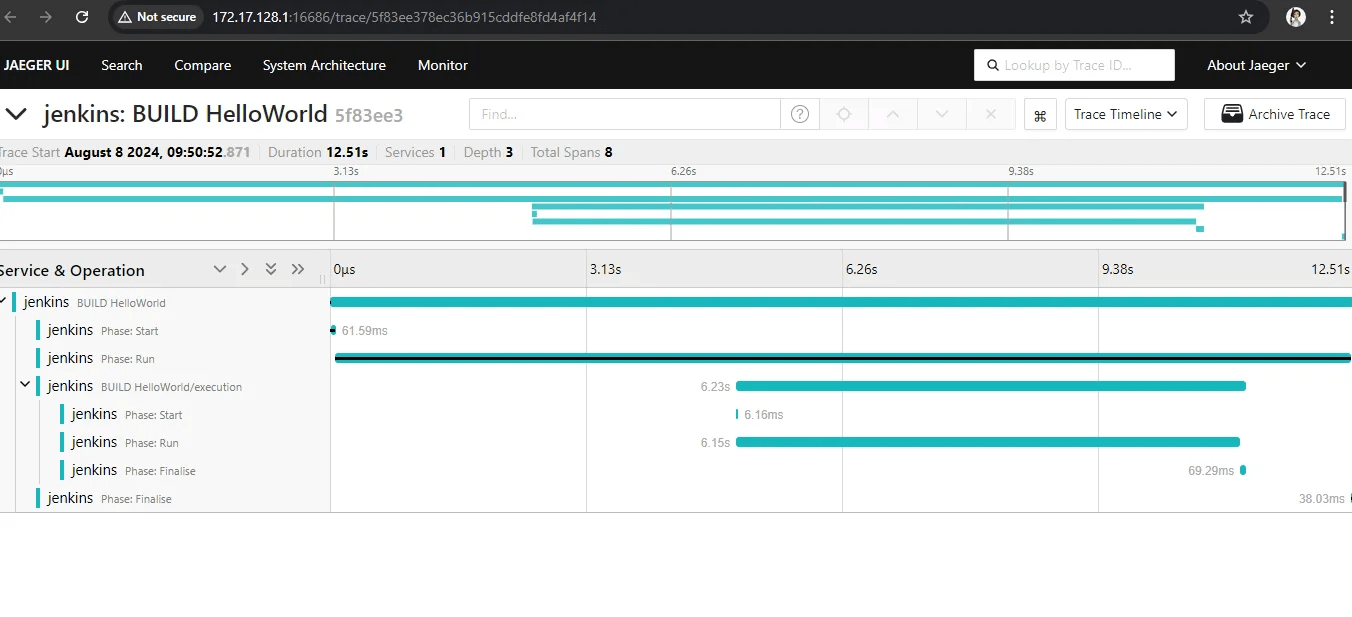Expand all spans with double down chevron
The image size is (1352, 617).
(x=271, y=270)
